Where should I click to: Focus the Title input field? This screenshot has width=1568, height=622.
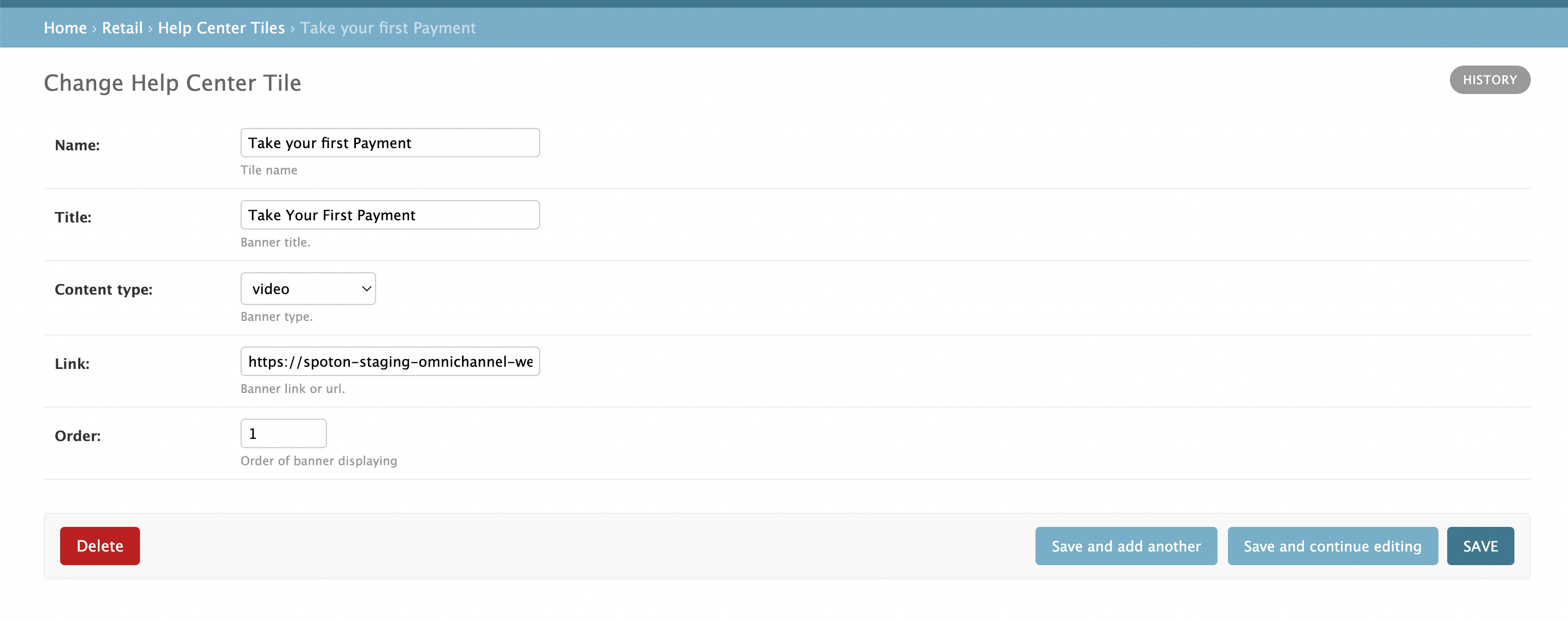tap(390, 215)
